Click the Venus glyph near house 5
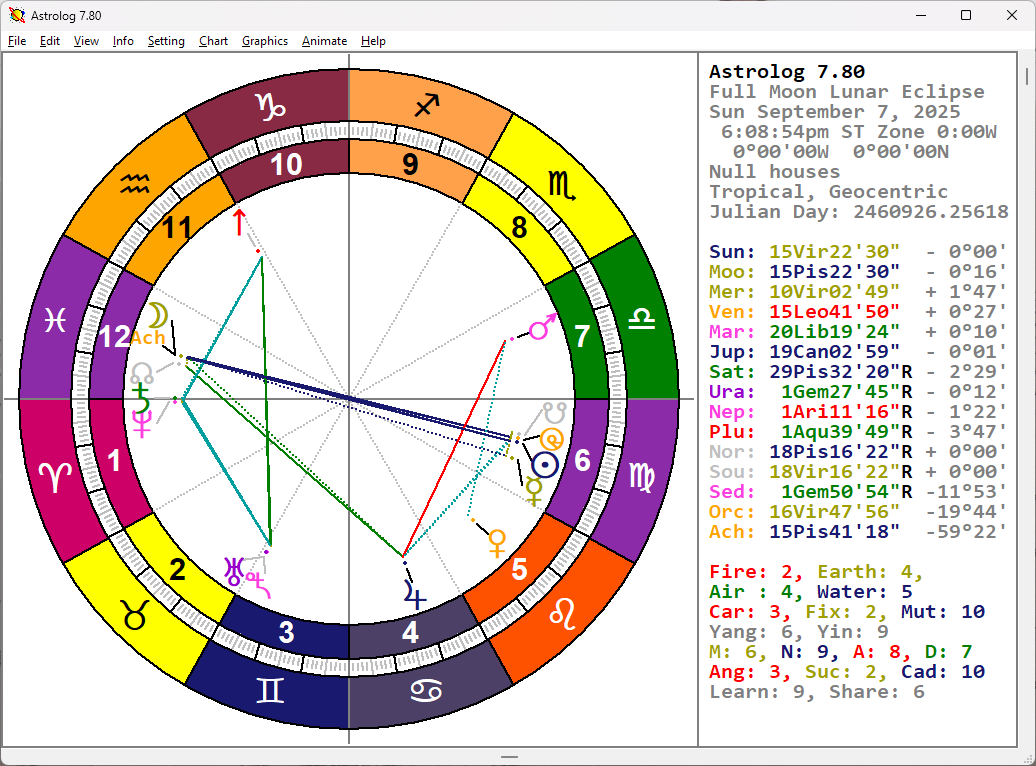The image size is (1036, 766). 496,542
